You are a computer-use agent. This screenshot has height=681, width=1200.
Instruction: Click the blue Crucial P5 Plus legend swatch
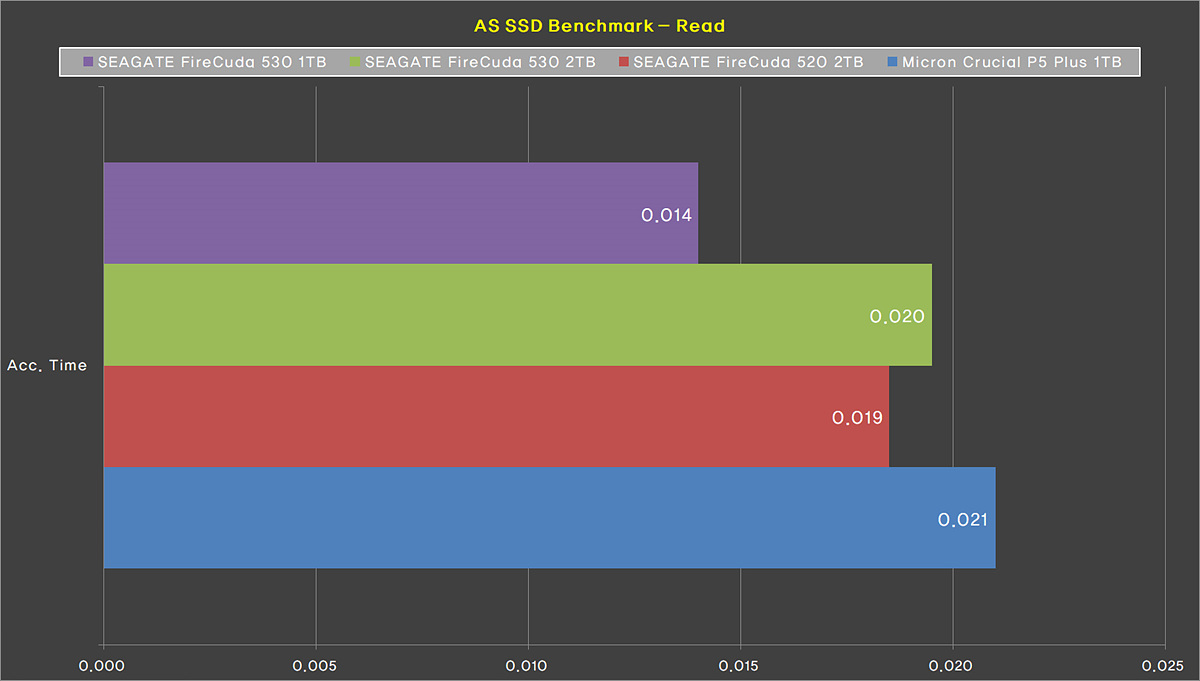click(892, 62)
